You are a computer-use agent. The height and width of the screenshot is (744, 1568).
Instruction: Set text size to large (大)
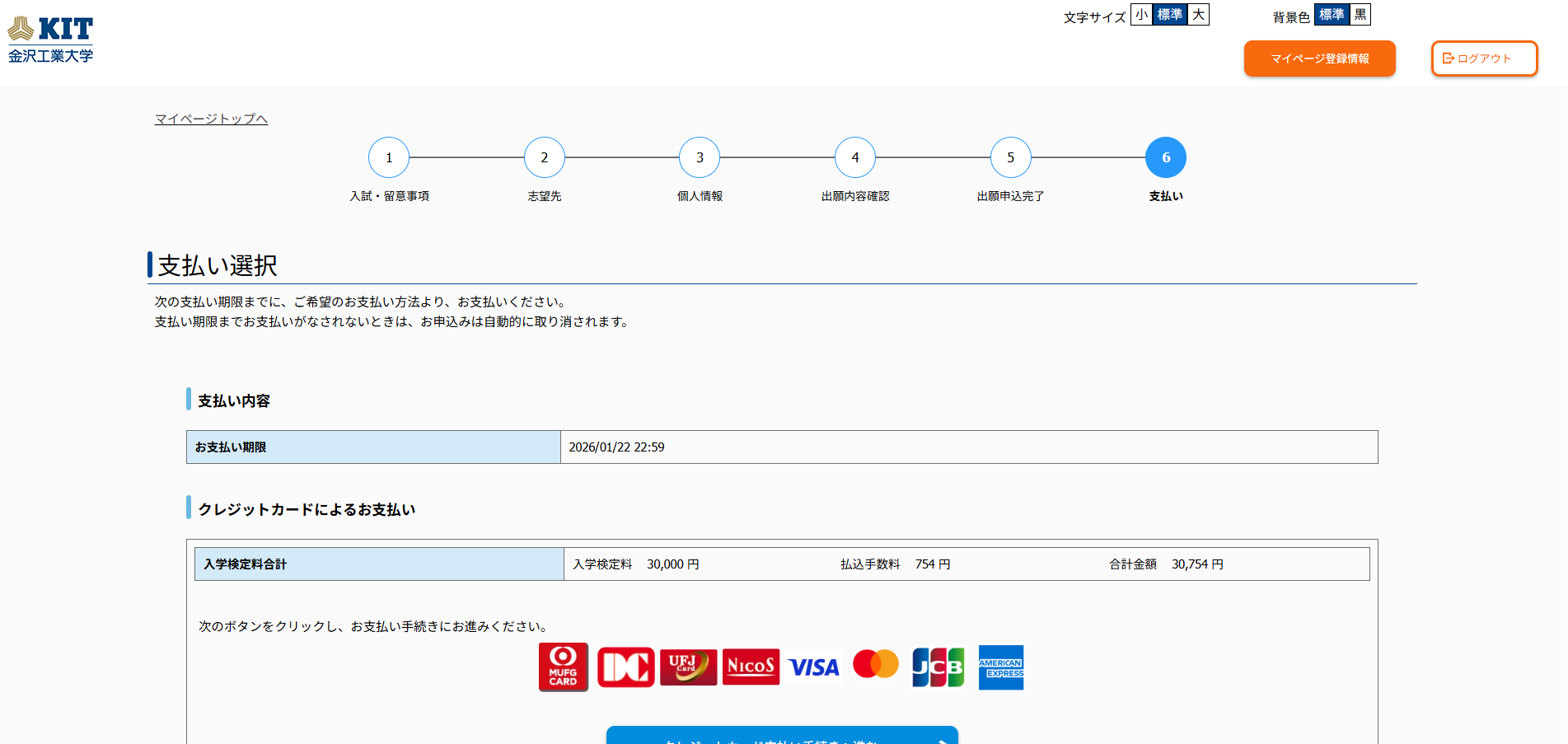tap(1198, 15)
